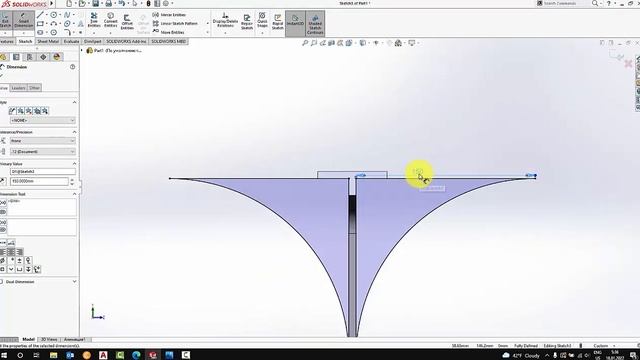
Task: Collapse the Style section
Action: click(x=74, y=102)
